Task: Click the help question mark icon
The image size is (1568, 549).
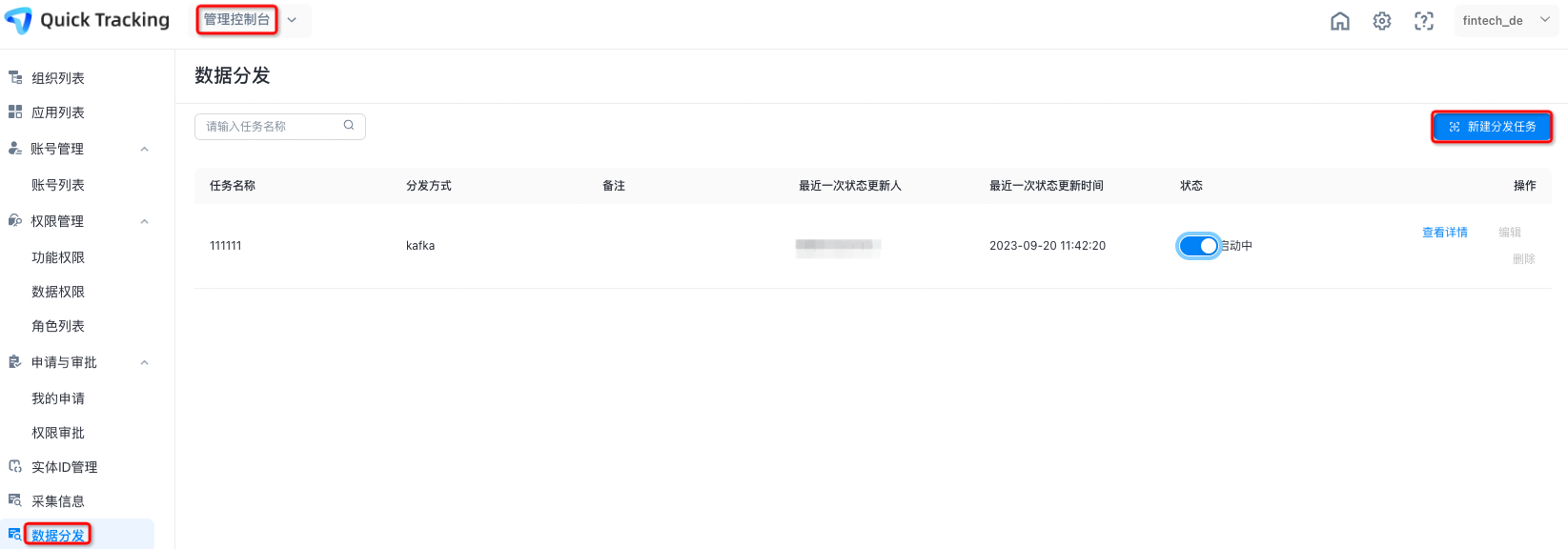Action: (x=1424, y=21)
